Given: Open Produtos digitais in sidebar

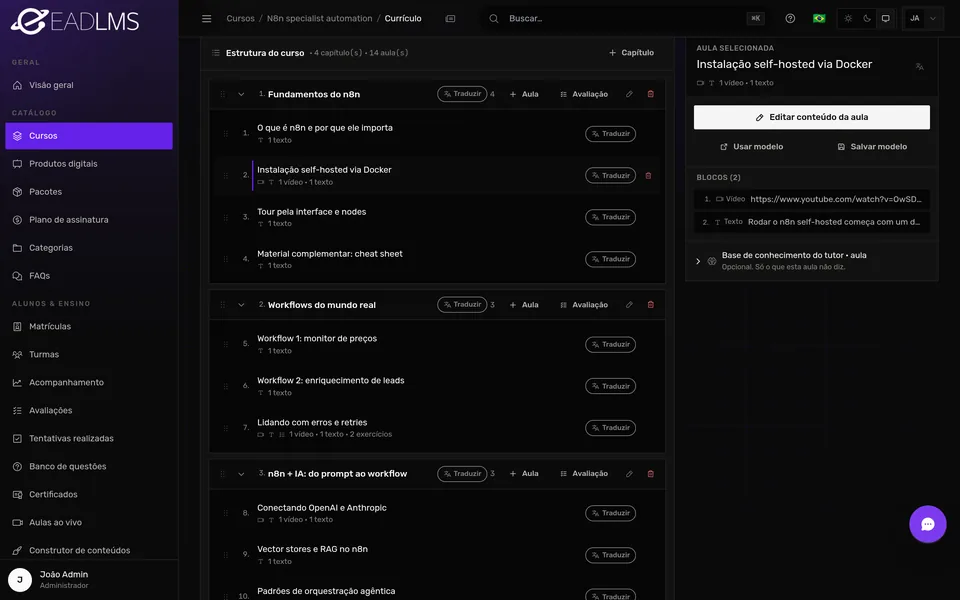Looking at the screenshot, I should coord(89,164).
